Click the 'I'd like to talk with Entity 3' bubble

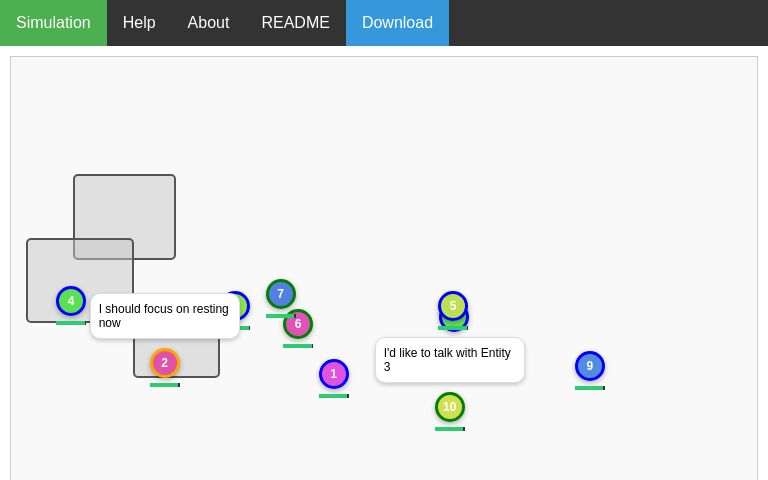[x=449, y=360]
